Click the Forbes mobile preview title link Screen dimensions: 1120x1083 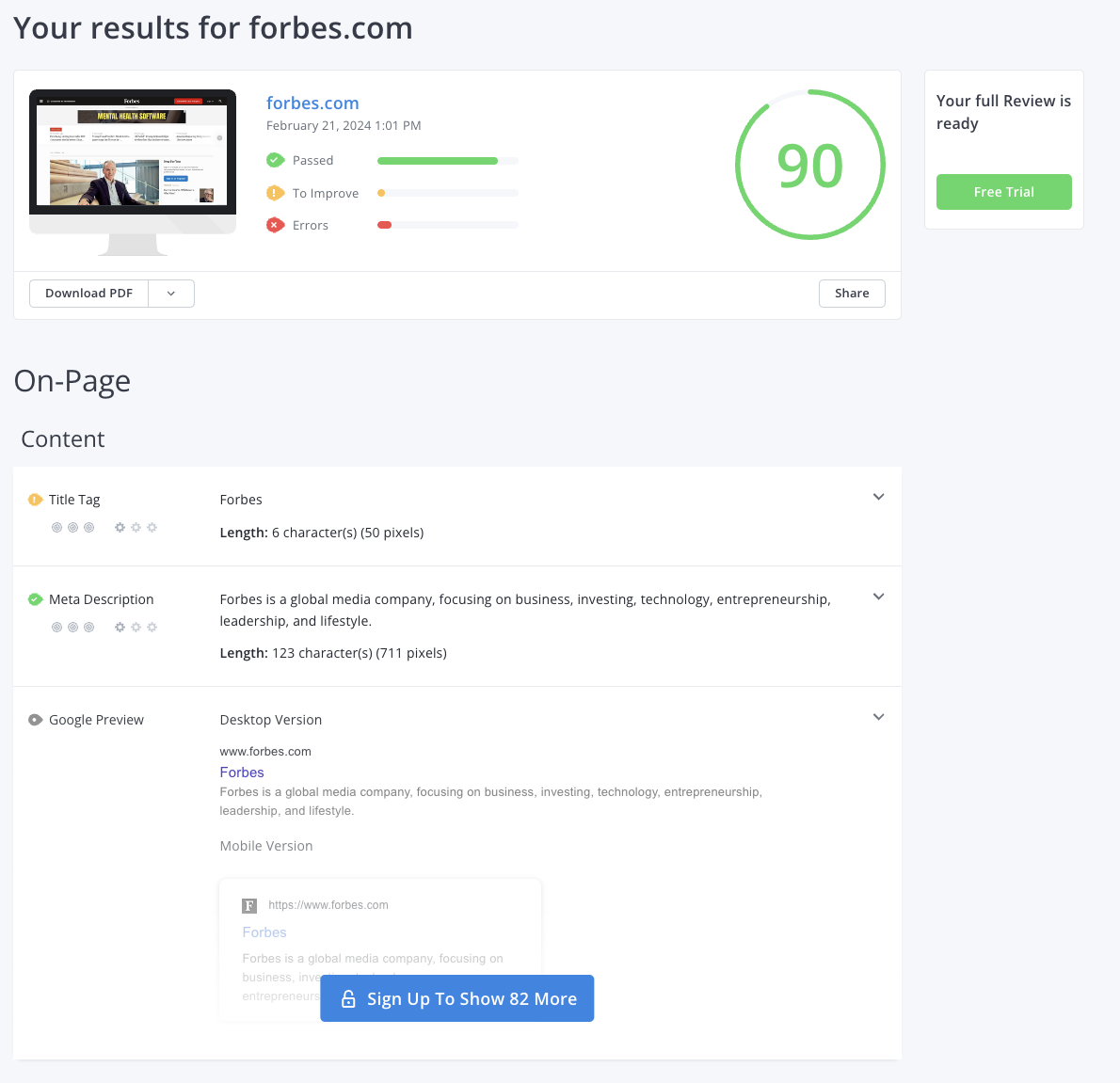(264, 932)
